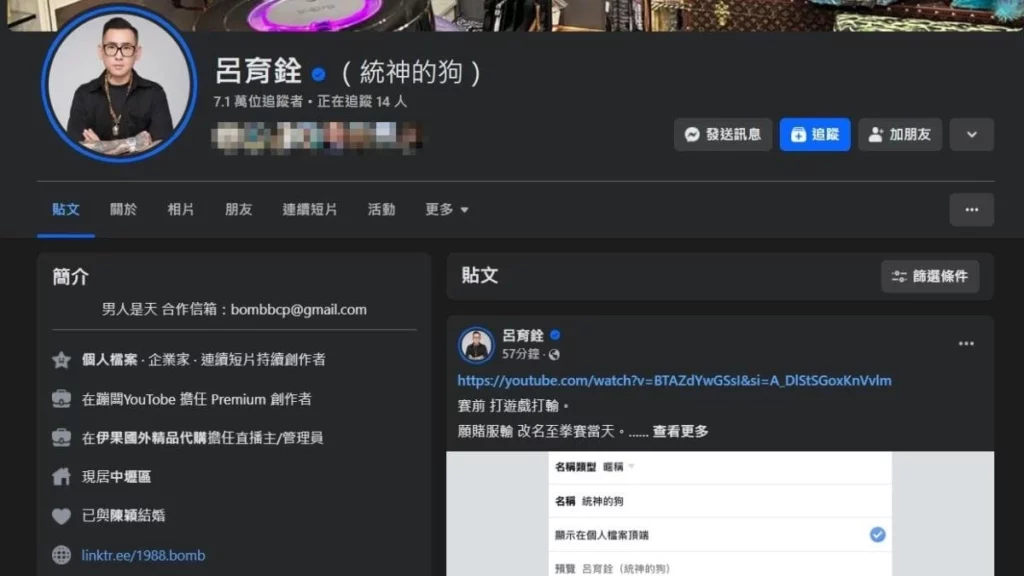
Task: Open the 名稱類型 暱稱 dropdown
Action: 619,467
